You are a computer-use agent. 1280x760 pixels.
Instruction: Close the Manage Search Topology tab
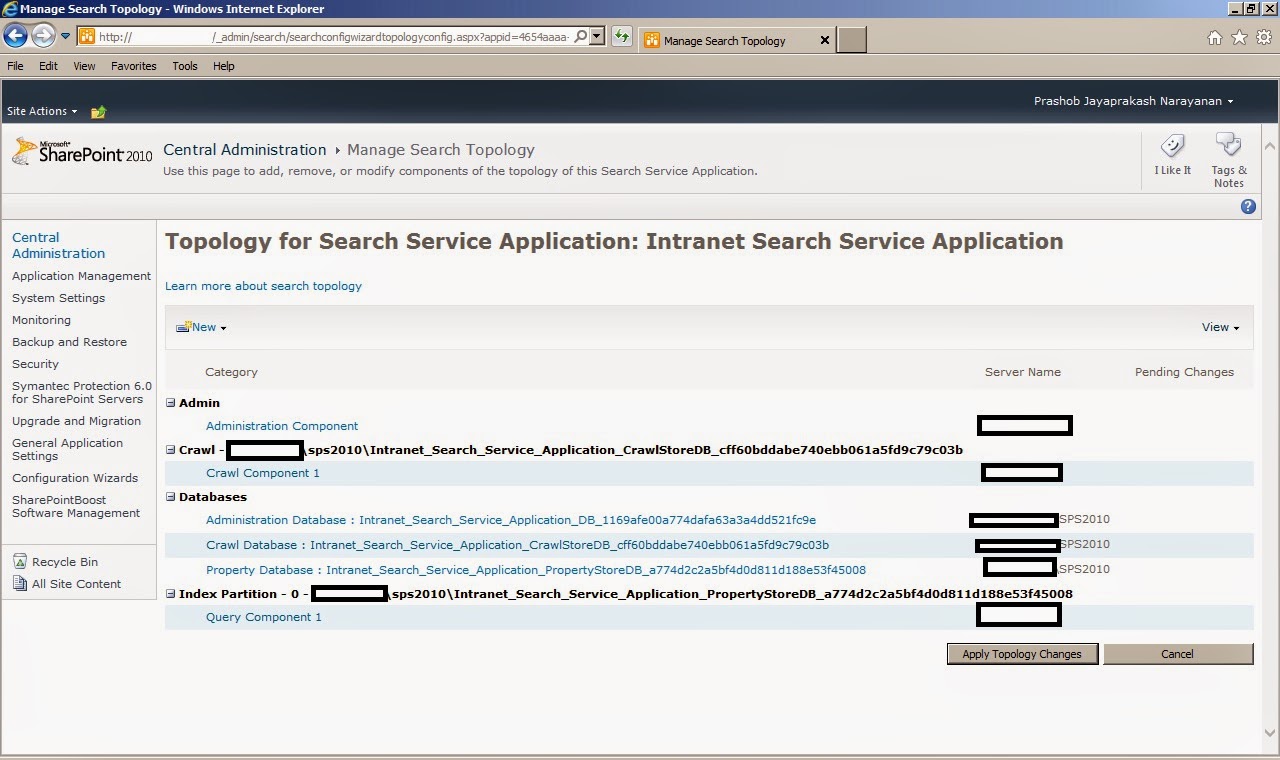825,40
